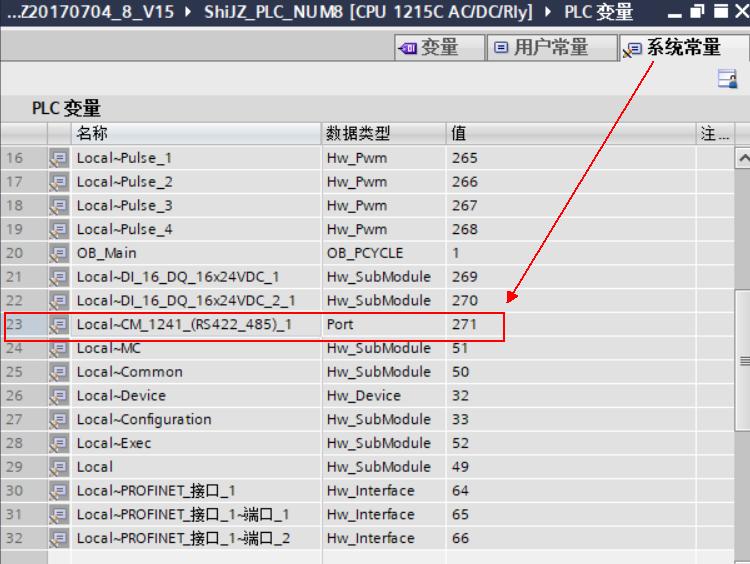Click the value 265 cell
This screenshot has width=750, height=564.
pyautogui.click(x=571, y=158)
